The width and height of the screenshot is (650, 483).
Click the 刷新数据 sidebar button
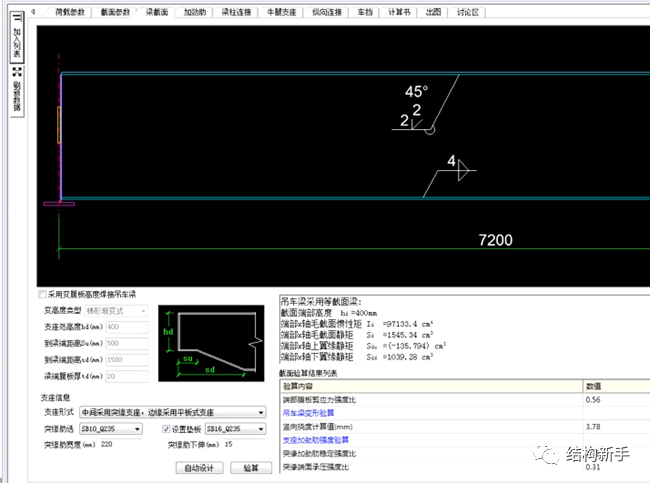point(17,91)
